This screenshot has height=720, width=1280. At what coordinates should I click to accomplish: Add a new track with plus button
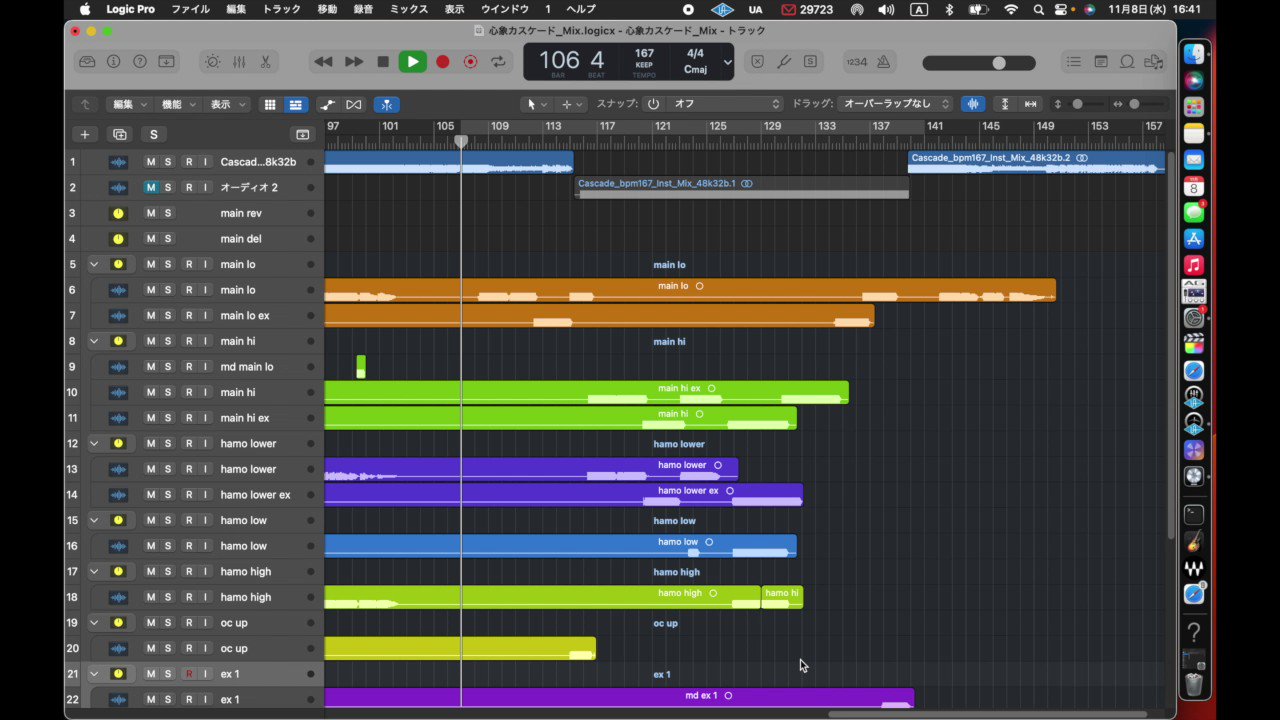point(85,134)
